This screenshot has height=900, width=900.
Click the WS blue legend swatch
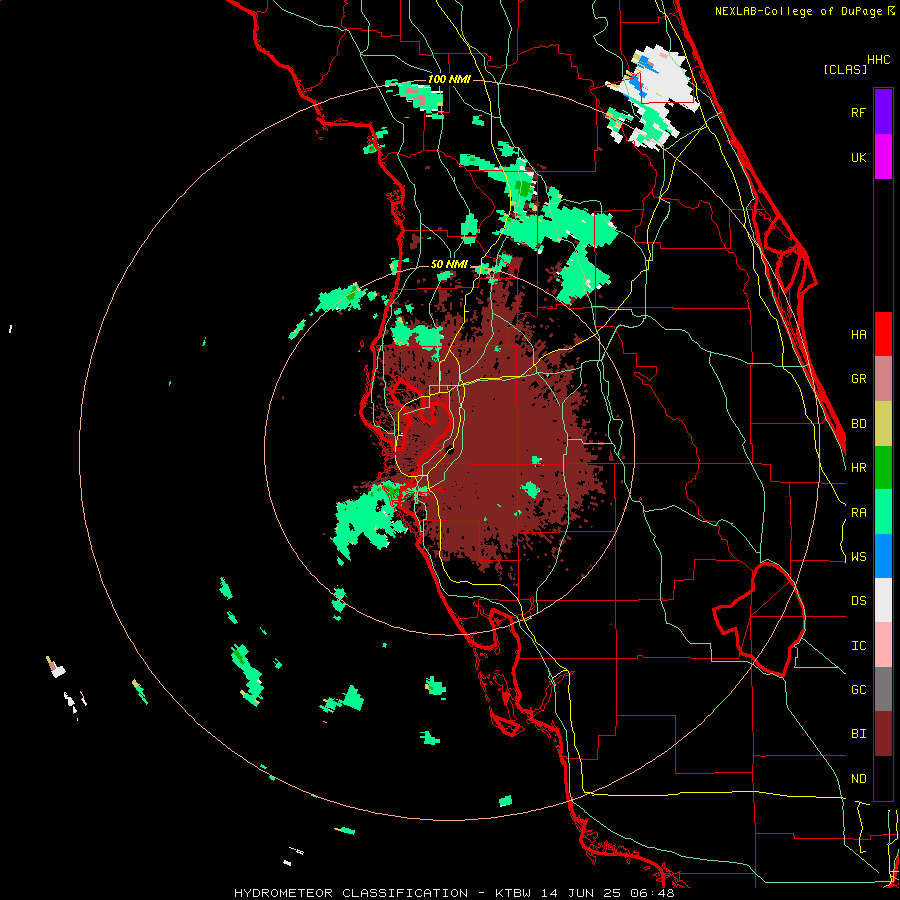(x=883, y=556)
